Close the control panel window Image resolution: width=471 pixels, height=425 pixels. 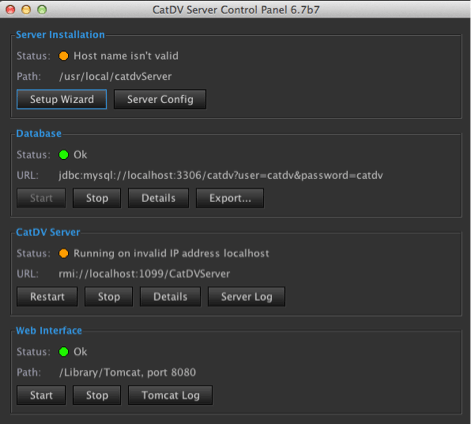(10, 9)
